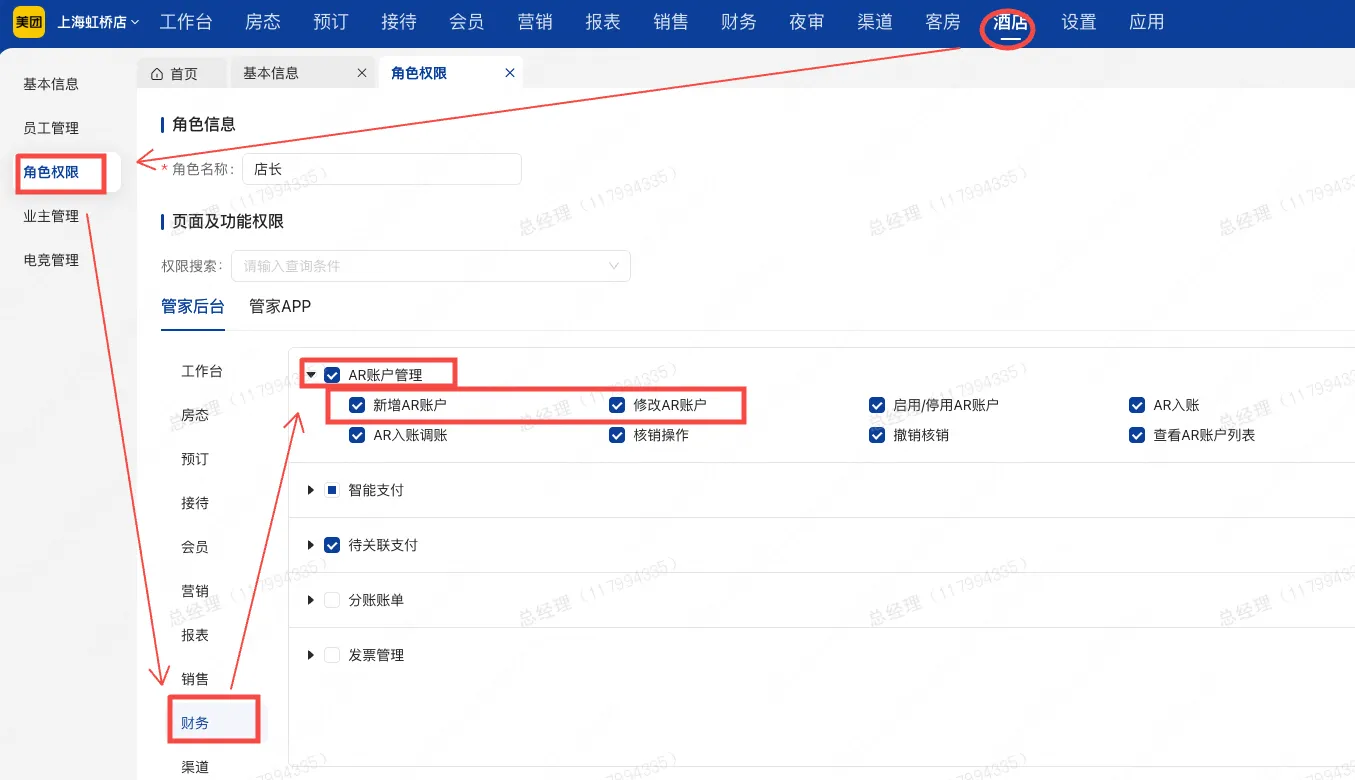
Task: Click the 美团 logo icon
Action: pyautogui.click(x=28, y=21)
